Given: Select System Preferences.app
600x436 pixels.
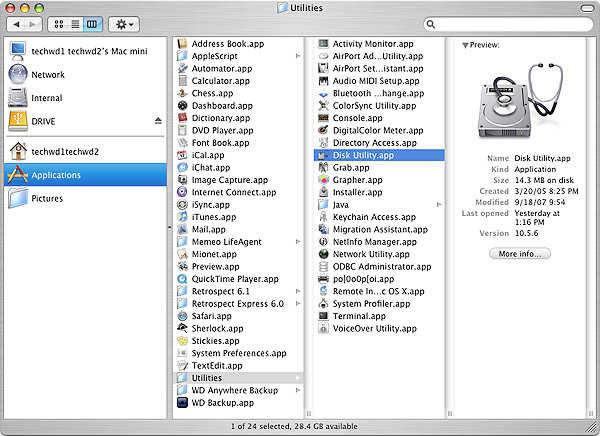Looking at the screenshot, I should point(232,353).
